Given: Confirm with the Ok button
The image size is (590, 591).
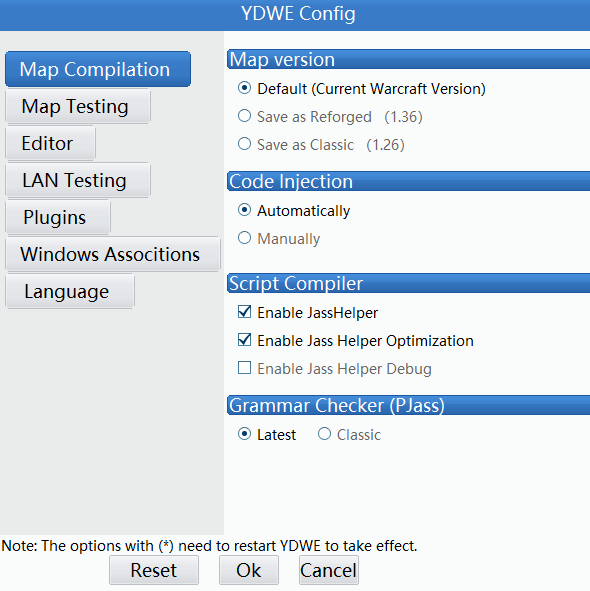Looking at the screenshot, I should coord(249,570).
